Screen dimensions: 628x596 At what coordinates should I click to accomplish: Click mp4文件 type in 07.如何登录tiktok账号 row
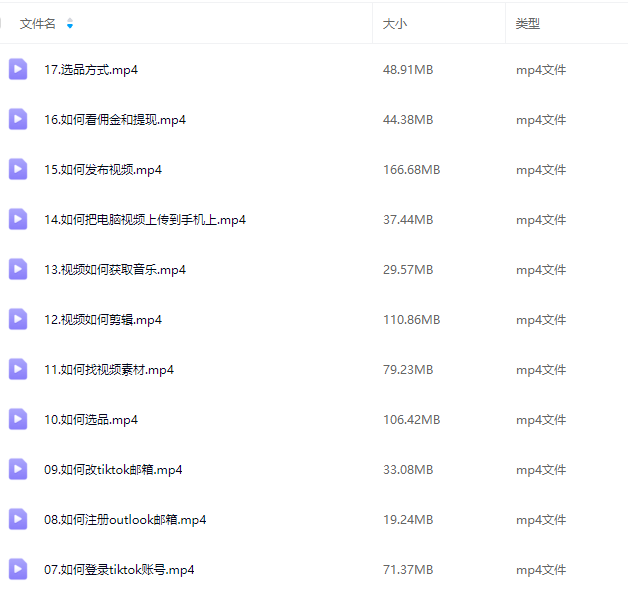pyautogui.click(x=541, y=570)
